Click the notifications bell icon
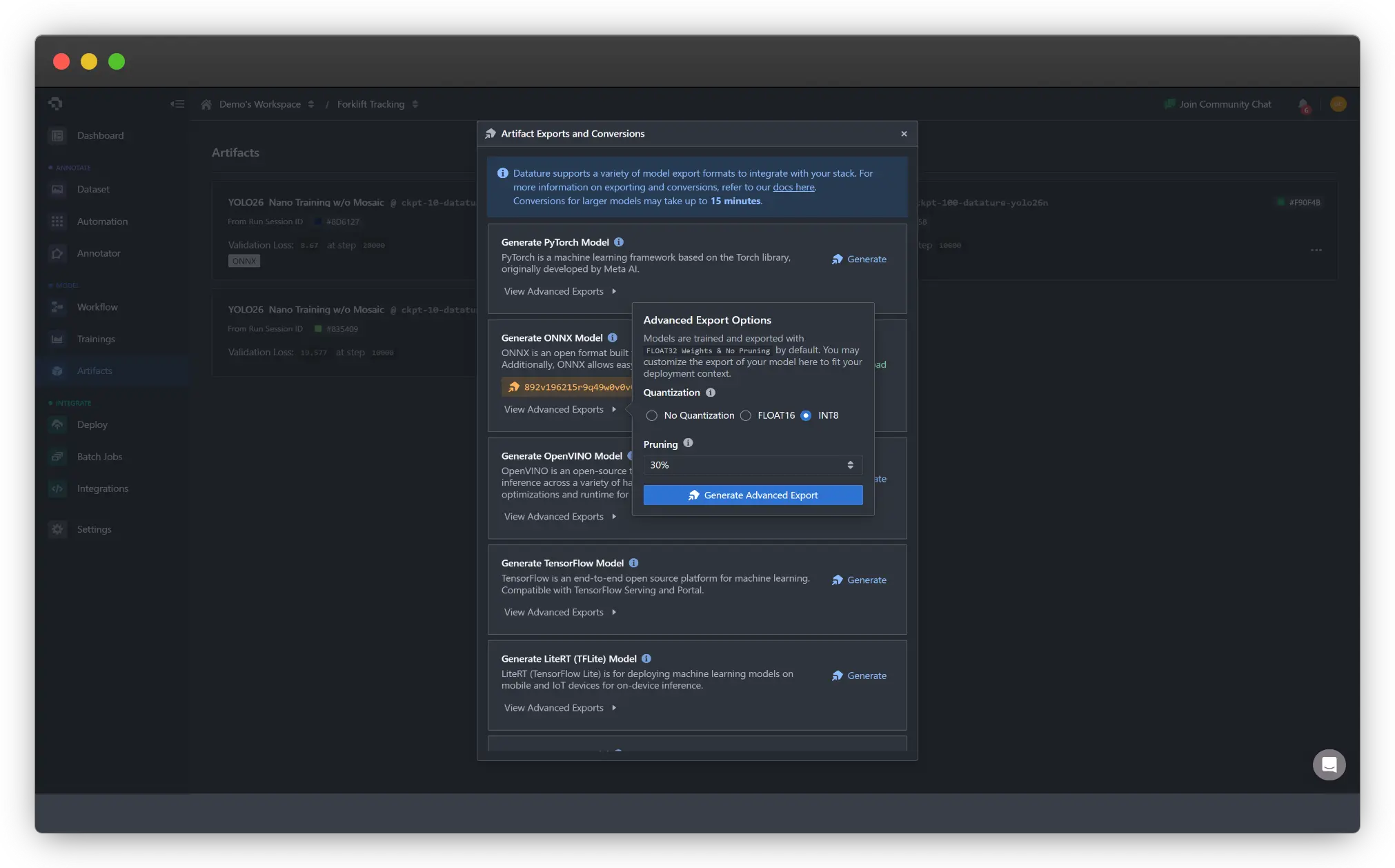Screen dimensions: 1395x868 1303,105
